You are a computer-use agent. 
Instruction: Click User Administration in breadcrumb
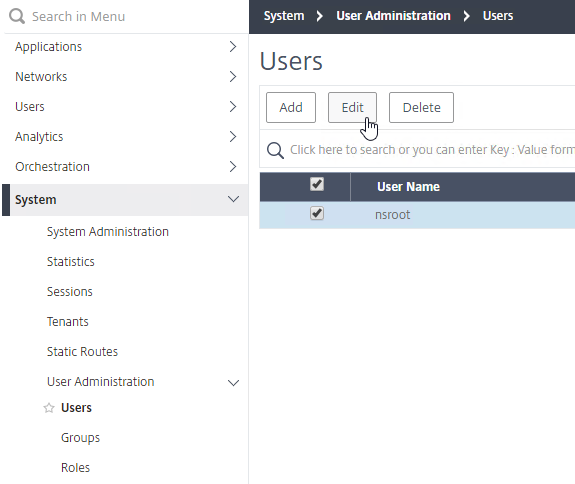pyautogui.click(x=393, y=16)
